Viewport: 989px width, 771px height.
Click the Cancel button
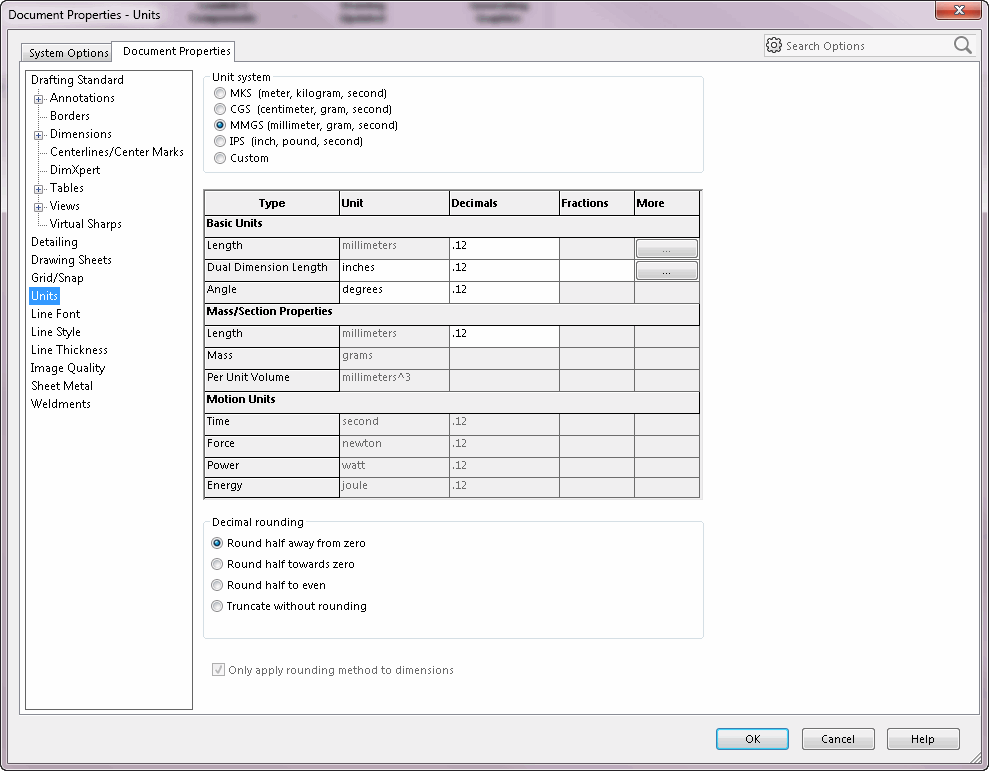click(x=838, y=739)
